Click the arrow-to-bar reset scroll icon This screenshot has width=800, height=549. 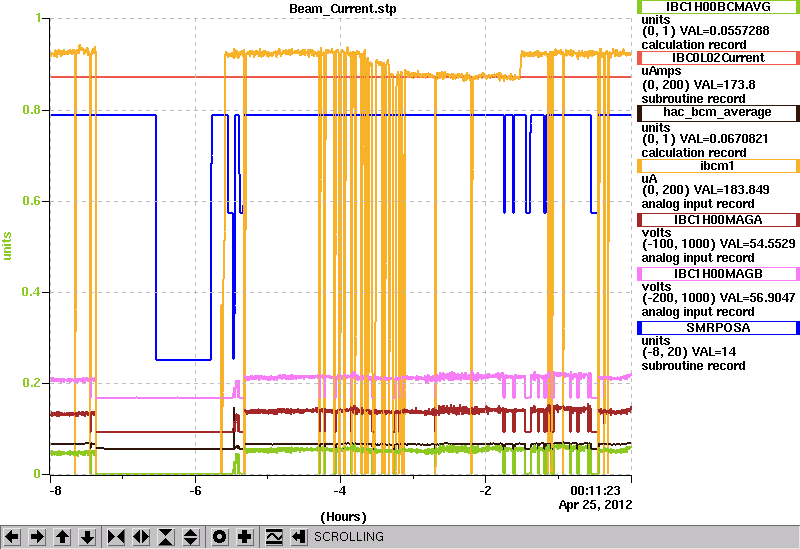299,537
